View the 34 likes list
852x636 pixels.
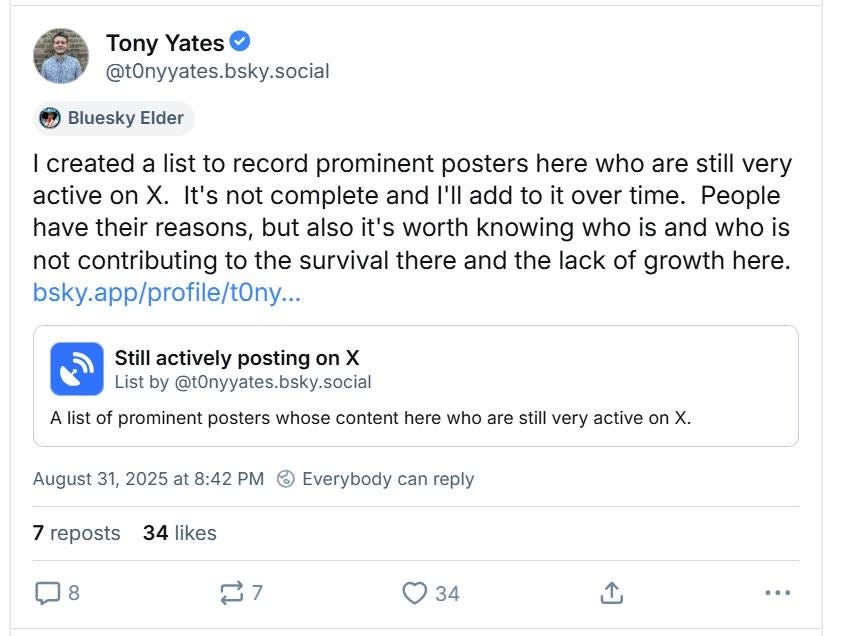[180, 533]
